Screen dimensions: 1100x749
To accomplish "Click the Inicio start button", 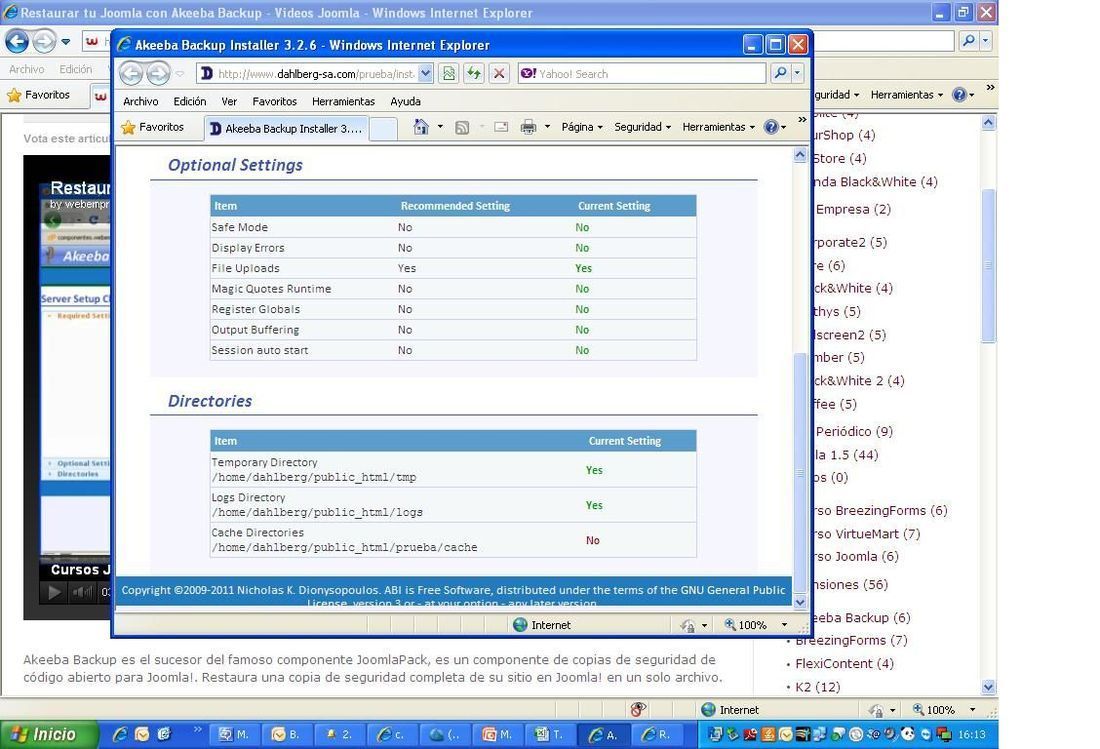I will pyautogui.click(x=47, y=734).
